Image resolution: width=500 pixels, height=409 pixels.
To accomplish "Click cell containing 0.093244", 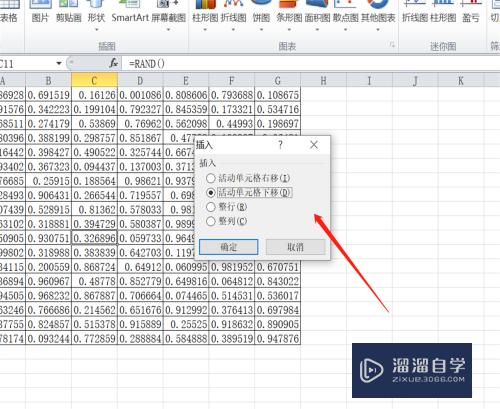I will pyautogui.click(x=48, y=339).
